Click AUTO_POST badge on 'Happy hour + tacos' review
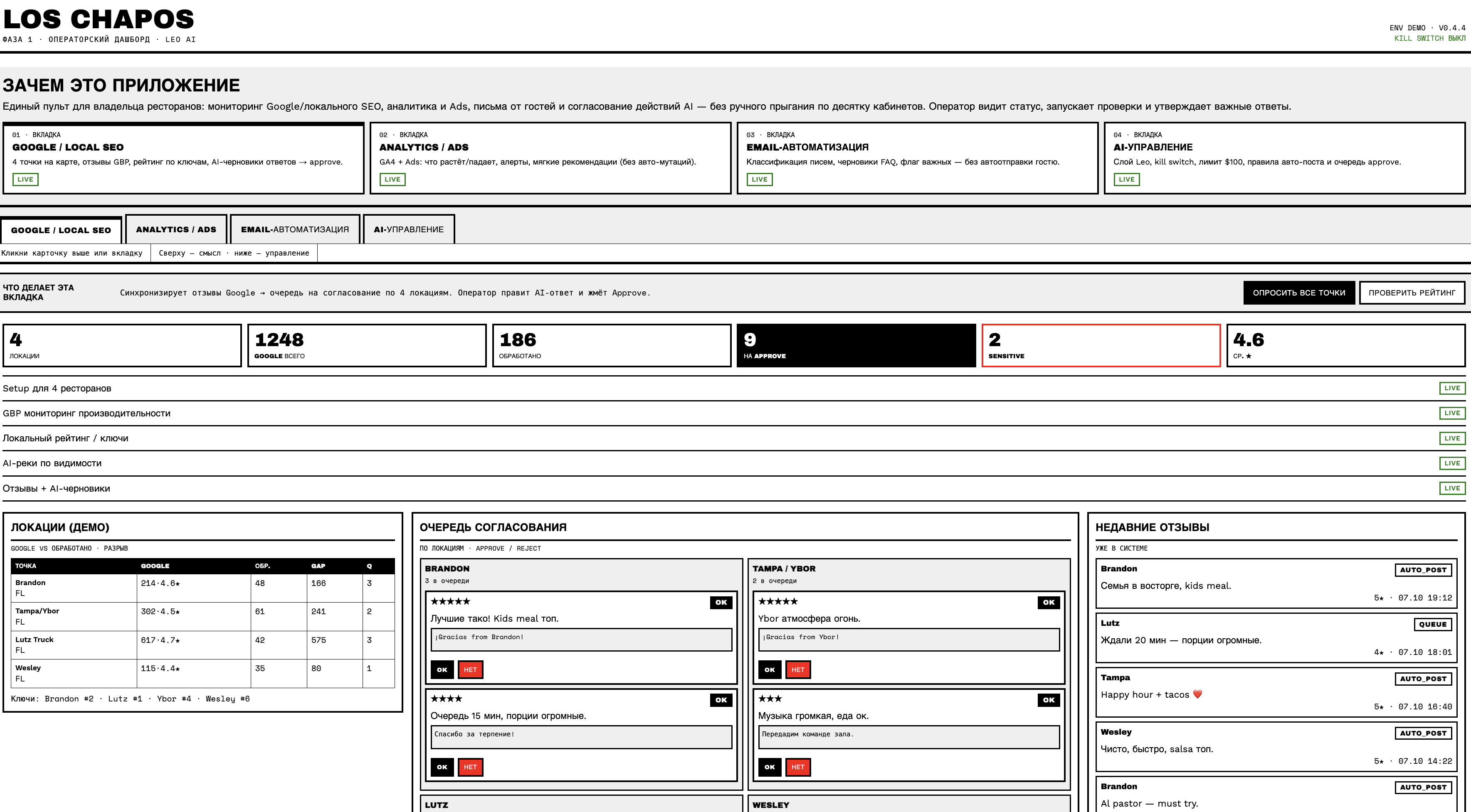Viewport: 1471px width, 812px height. click(1423, 679)
